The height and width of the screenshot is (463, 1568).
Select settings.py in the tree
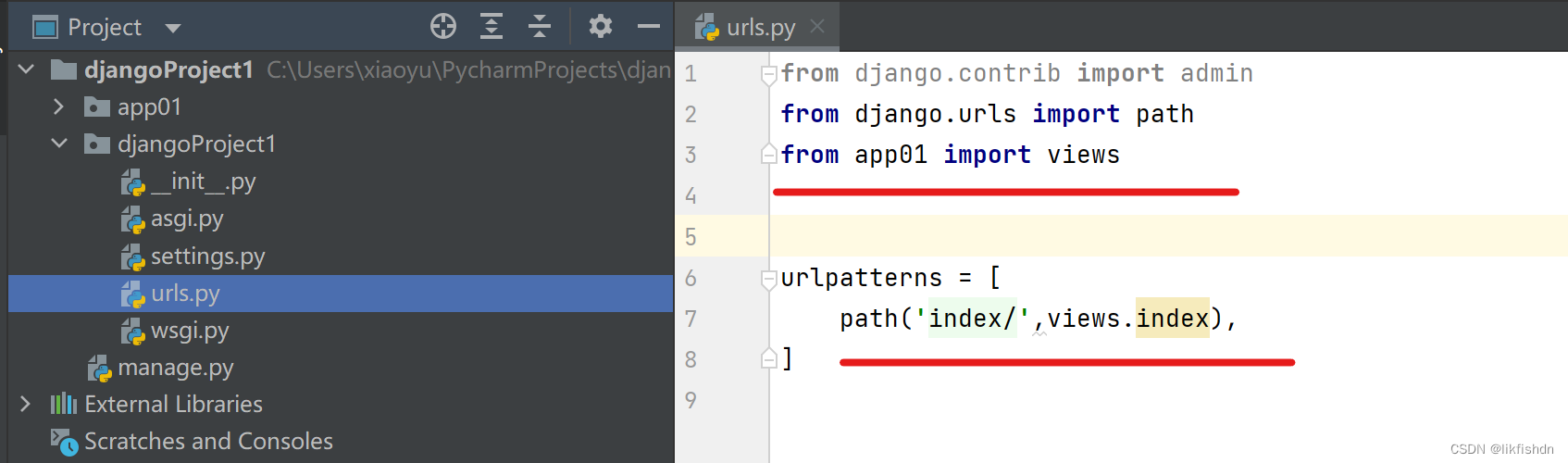click(x=208, y=257)
